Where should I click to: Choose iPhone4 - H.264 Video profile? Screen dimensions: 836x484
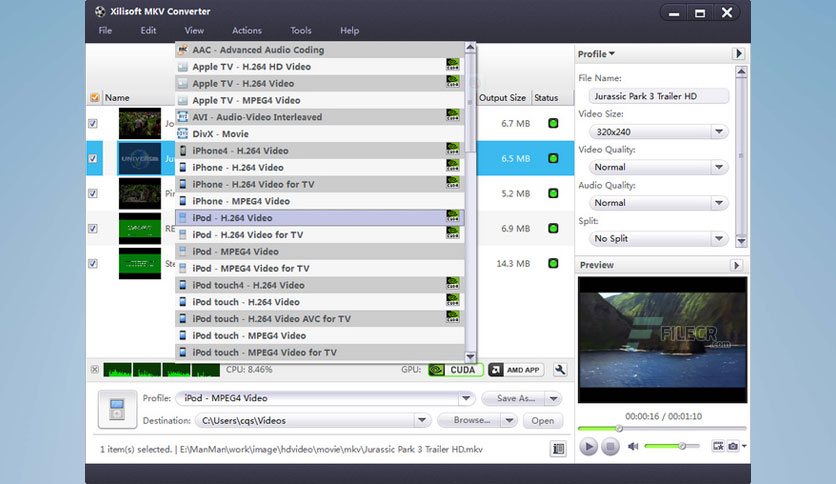click(320, 150)
